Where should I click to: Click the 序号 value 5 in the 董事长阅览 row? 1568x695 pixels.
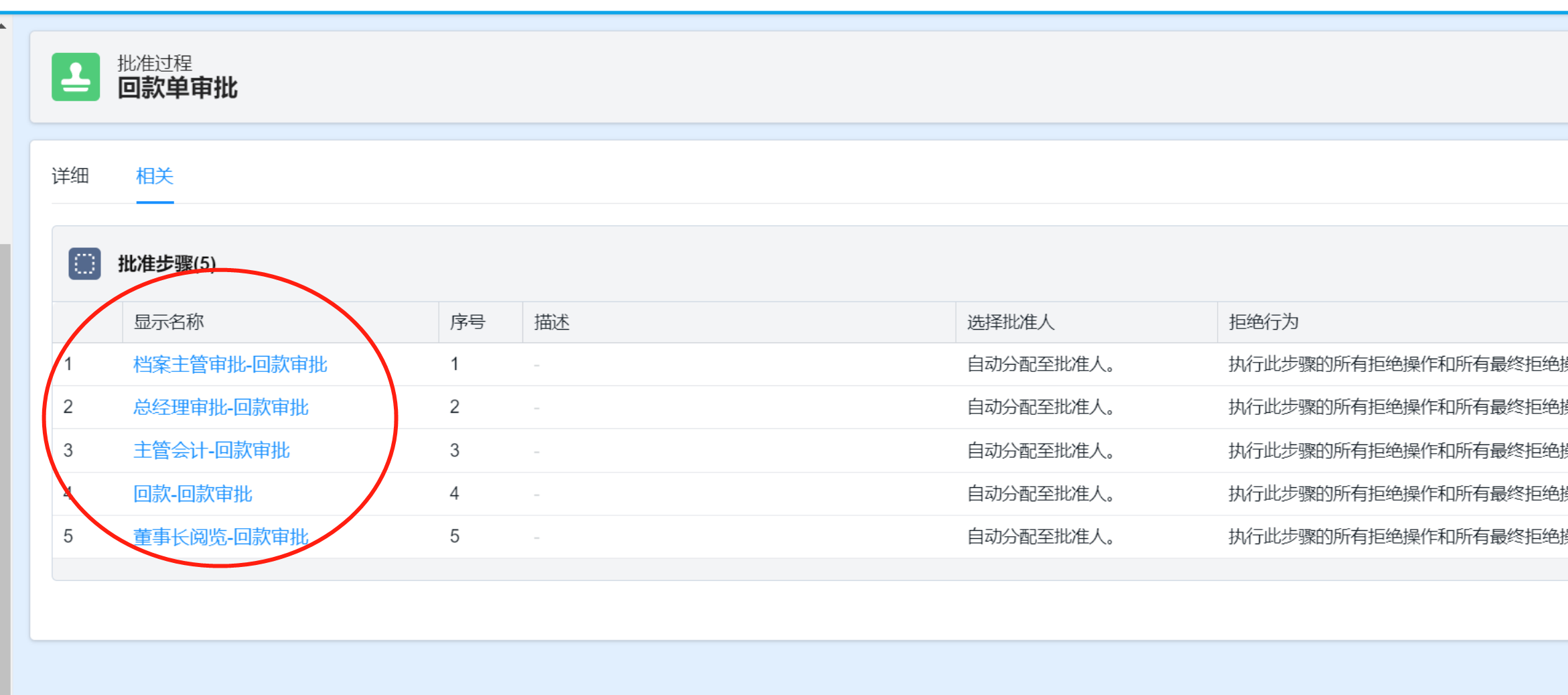click(455, 536)
